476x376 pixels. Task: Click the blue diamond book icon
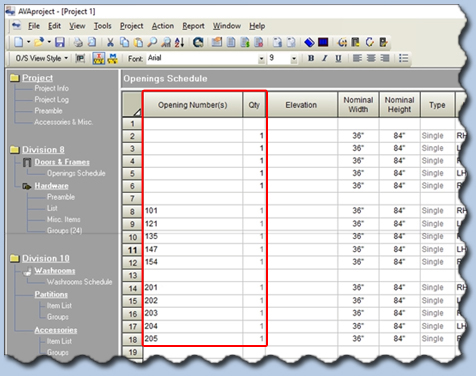pyautogui.click(x=309, y=42)
